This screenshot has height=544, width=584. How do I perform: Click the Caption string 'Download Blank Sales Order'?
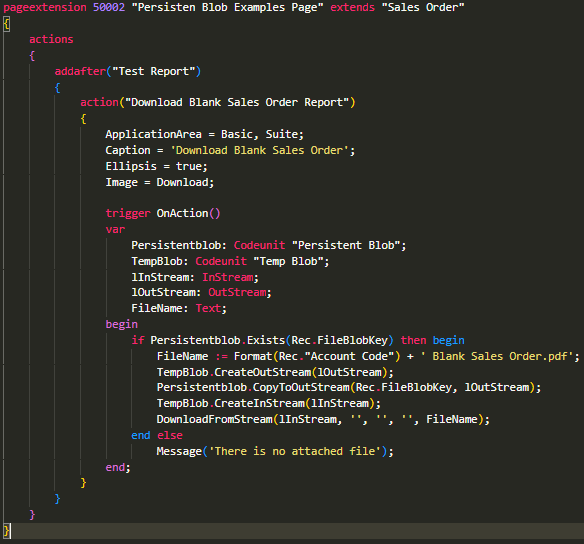pos(260,150)
